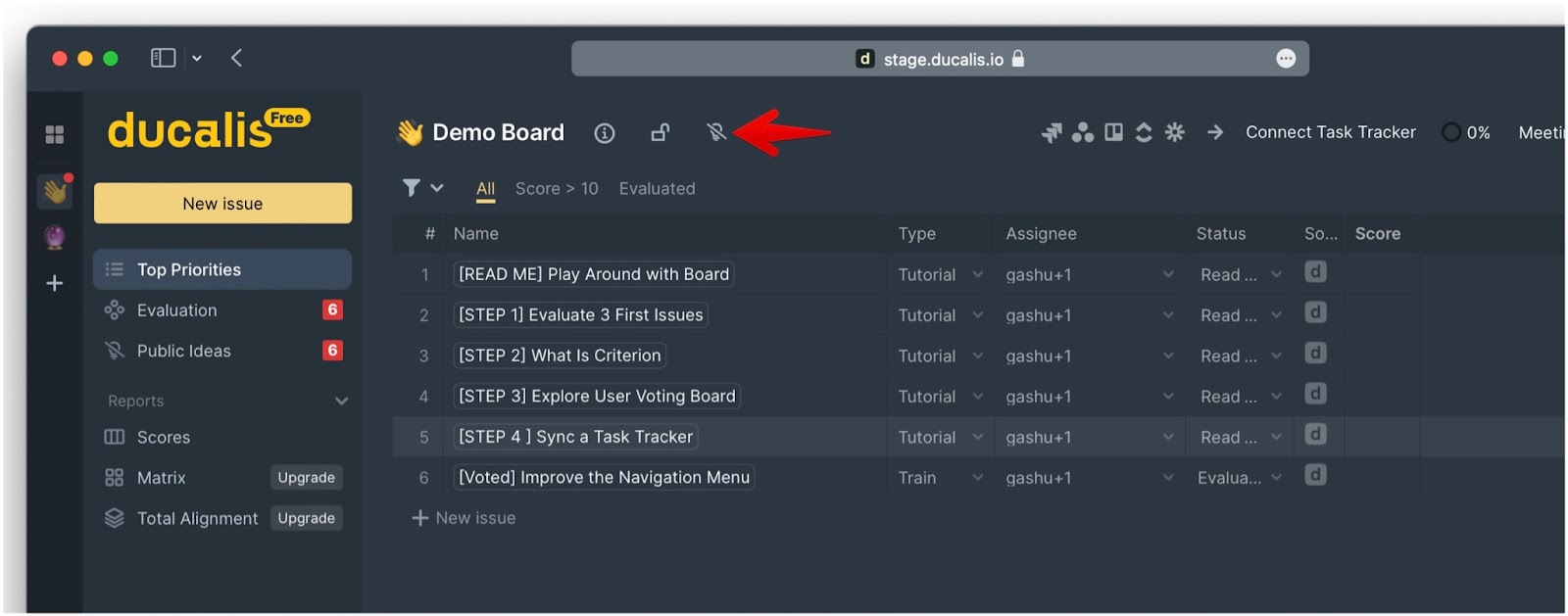Open Demo Board info icon
1568x616 pixels.
605,133
